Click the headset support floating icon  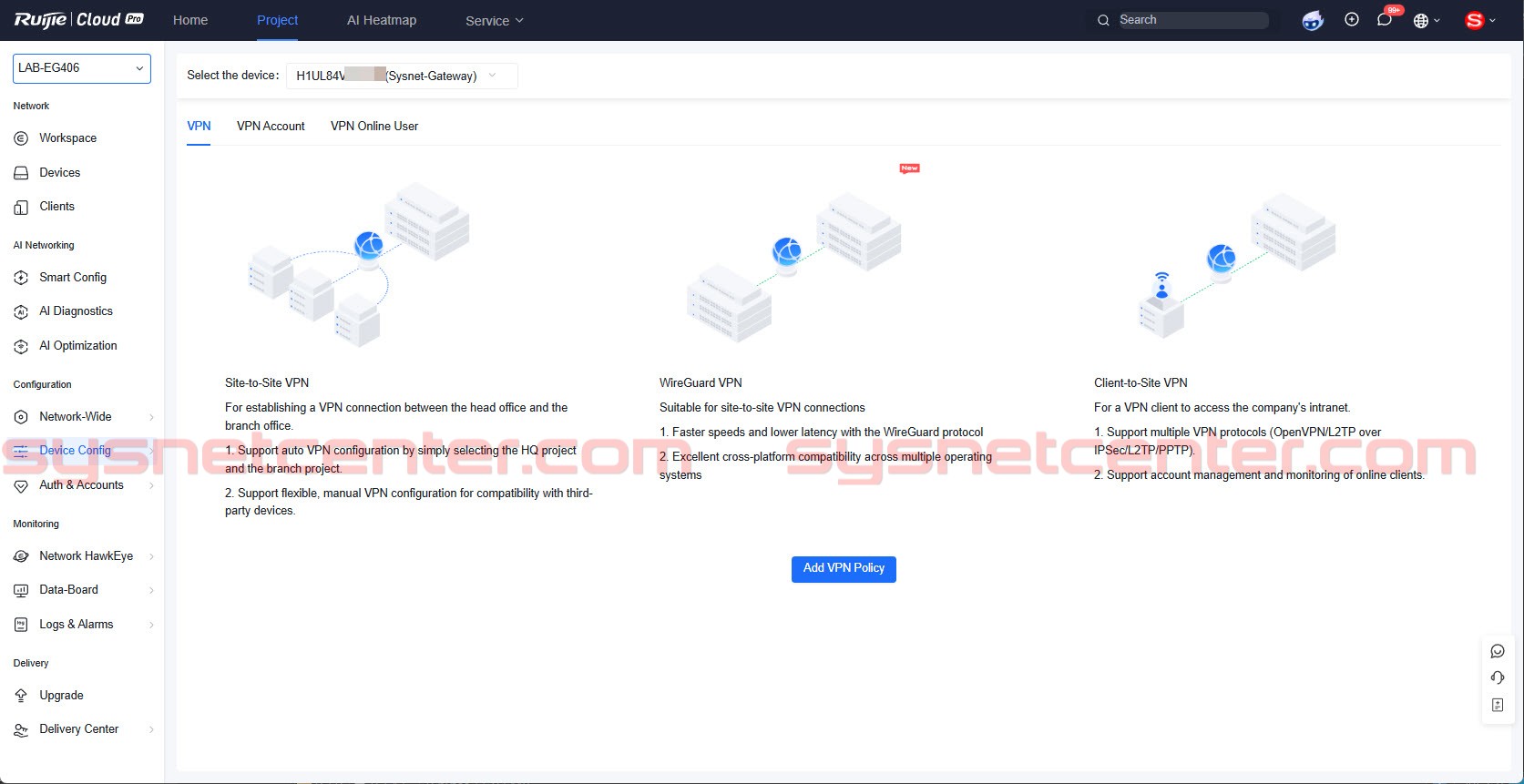click(x=1498, y=677)
